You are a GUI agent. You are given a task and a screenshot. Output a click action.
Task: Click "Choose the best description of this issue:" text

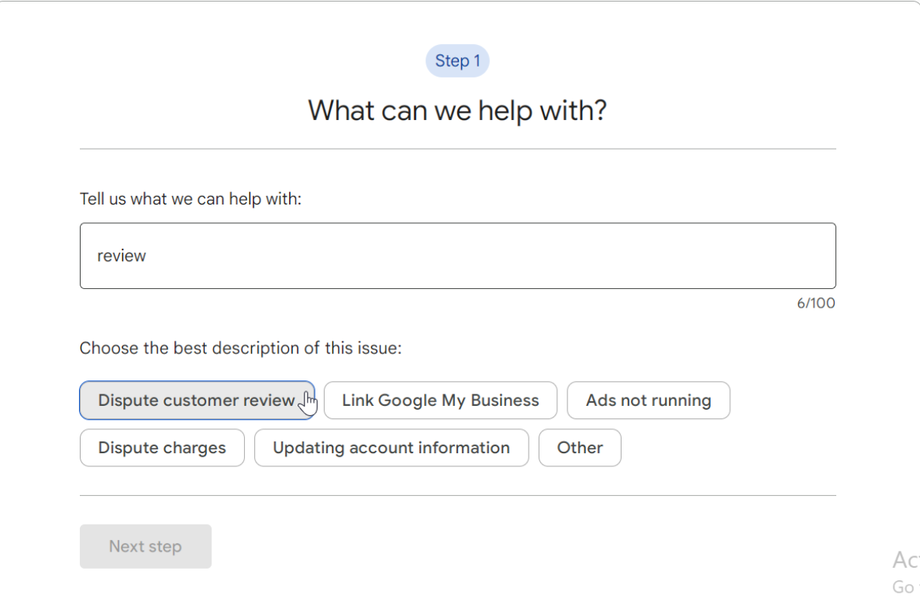pyautogui.click(x=240, y=348)
